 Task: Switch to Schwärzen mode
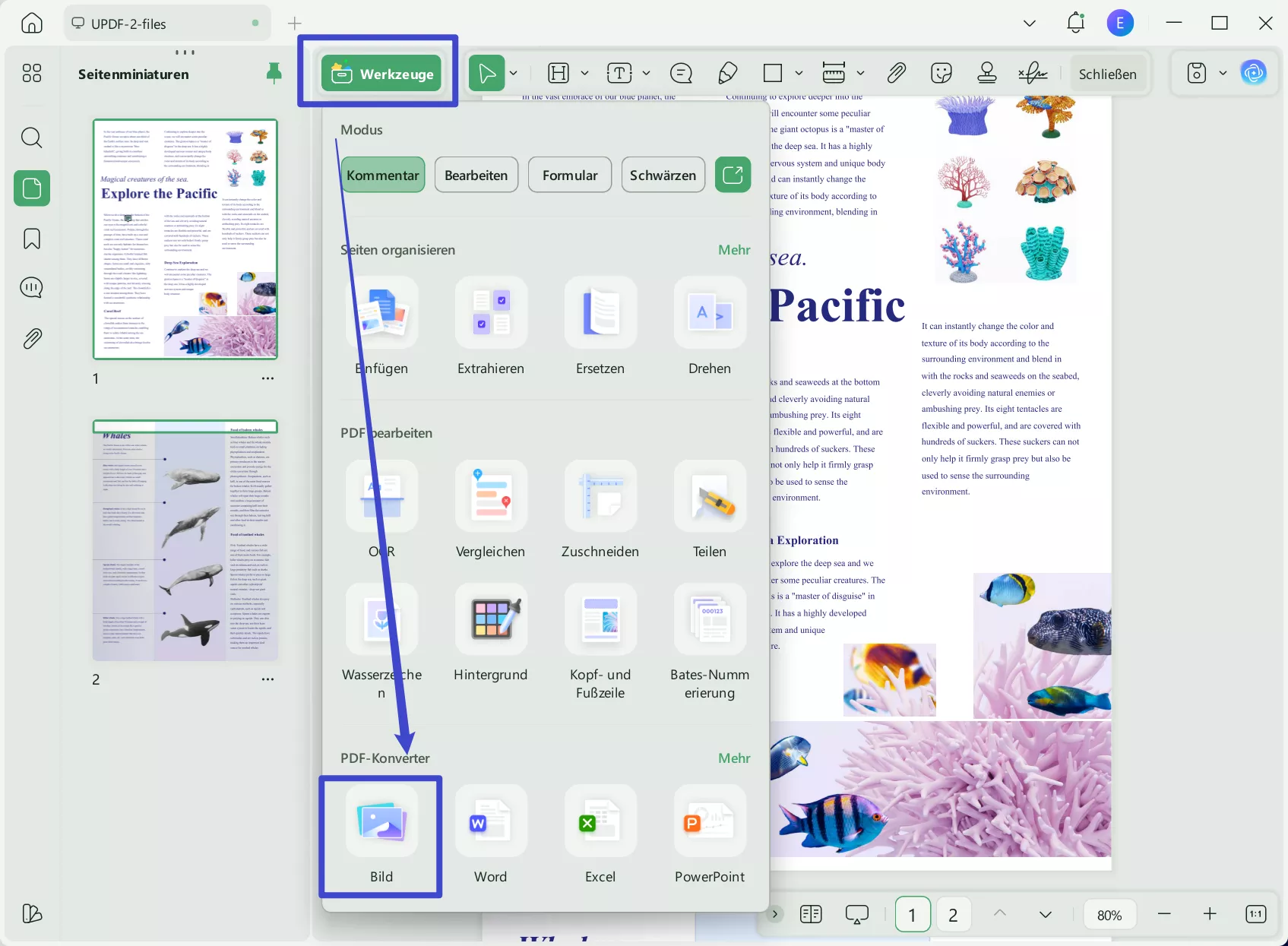(663, 175)
